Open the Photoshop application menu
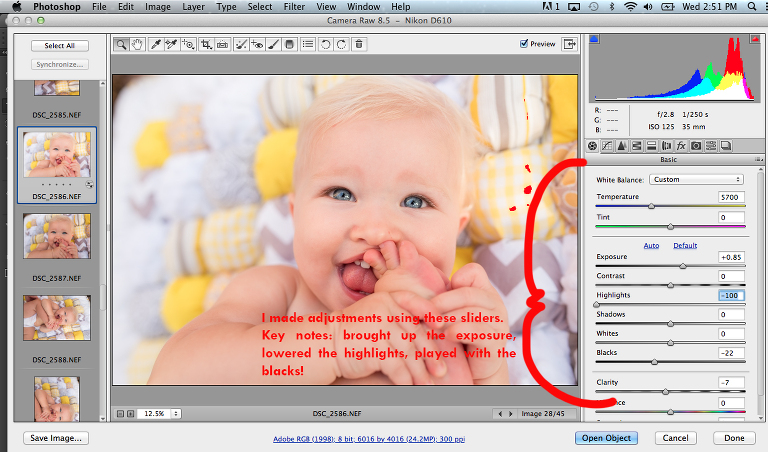 [57, 7]
